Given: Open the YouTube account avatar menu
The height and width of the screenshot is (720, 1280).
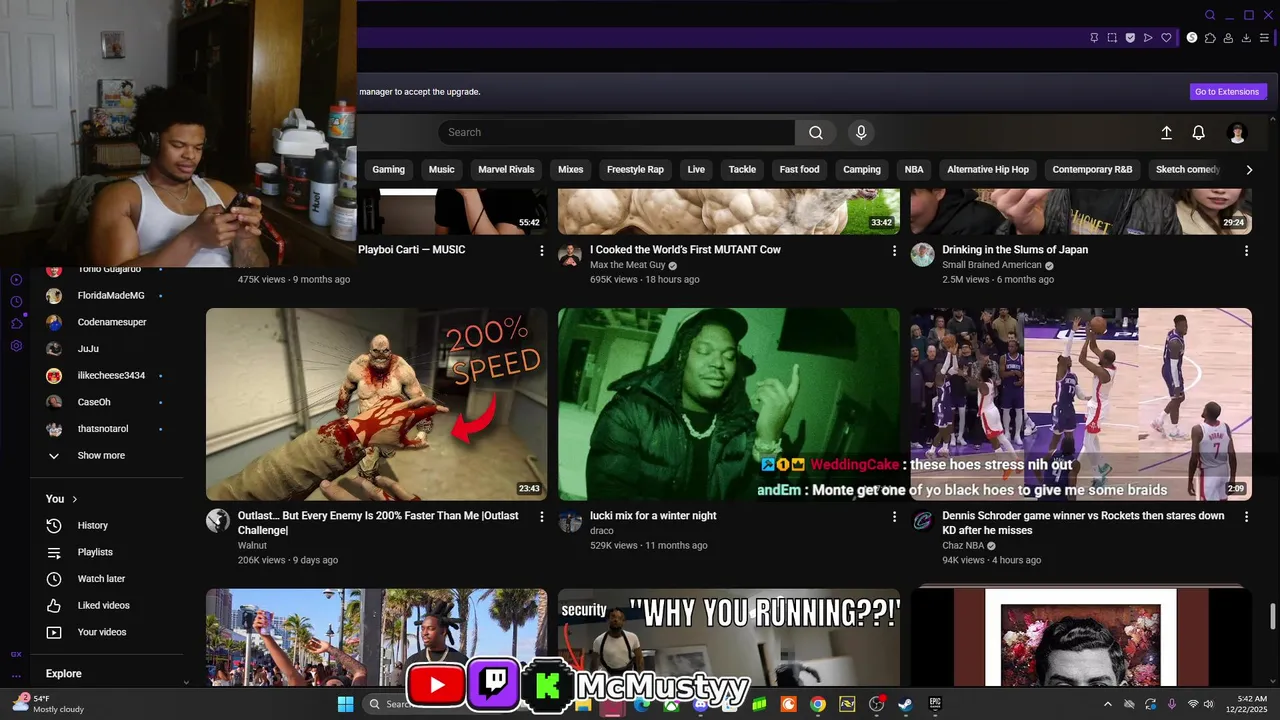Looking at the screenshot, I should click(1237, 133).
